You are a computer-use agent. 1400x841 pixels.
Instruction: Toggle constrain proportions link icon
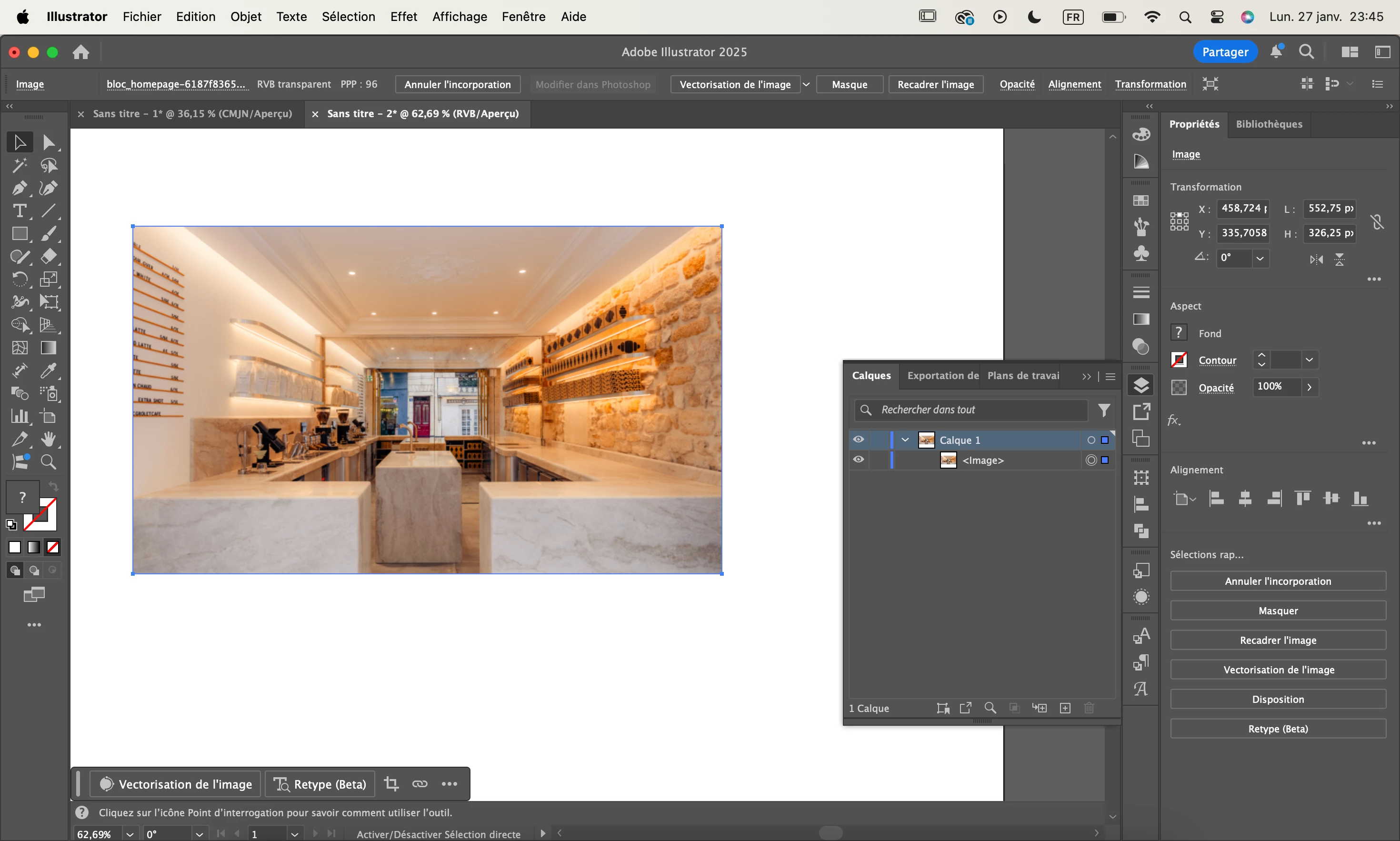pyautogui.click(x=1377, y=221)
